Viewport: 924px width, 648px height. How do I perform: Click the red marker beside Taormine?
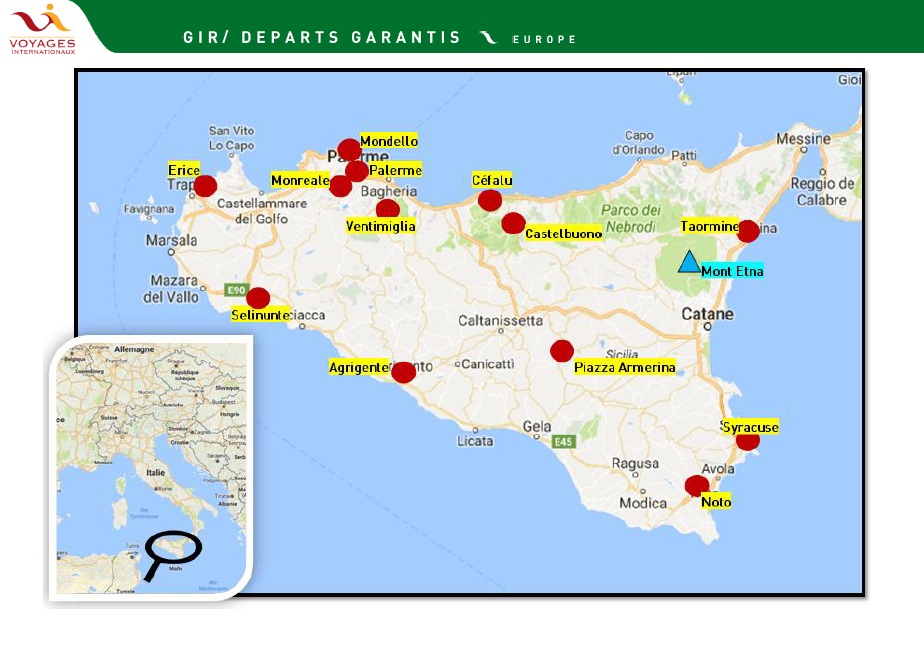(748, 231)
